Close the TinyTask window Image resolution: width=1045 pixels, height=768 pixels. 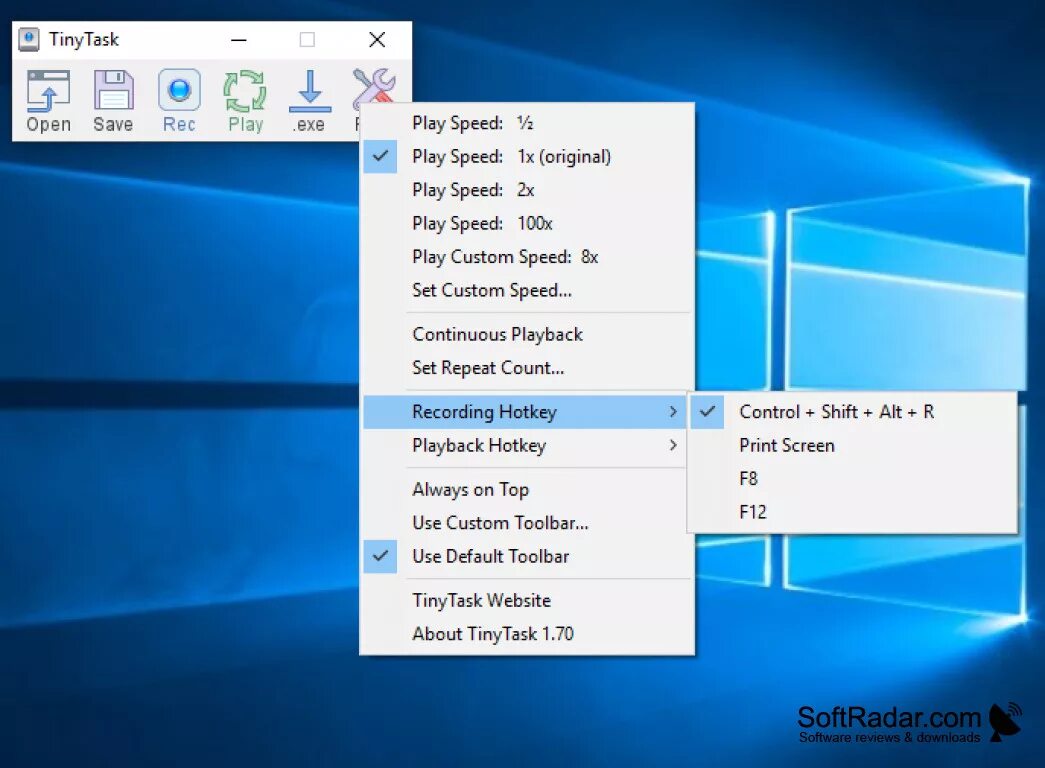pyautogui.click(x=377, y=40)
